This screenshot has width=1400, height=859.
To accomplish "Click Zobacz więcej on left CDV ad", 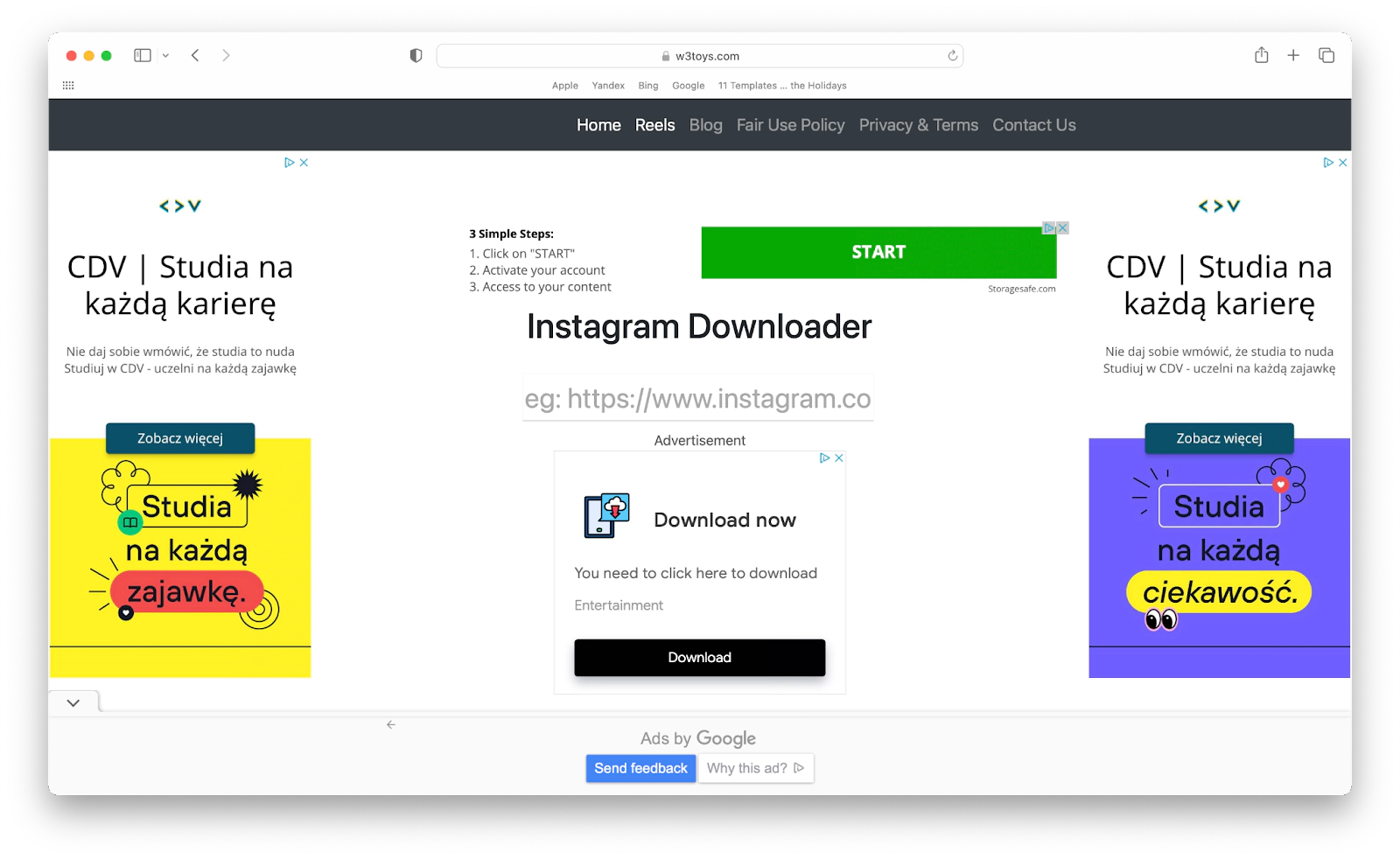I will 180,438.
